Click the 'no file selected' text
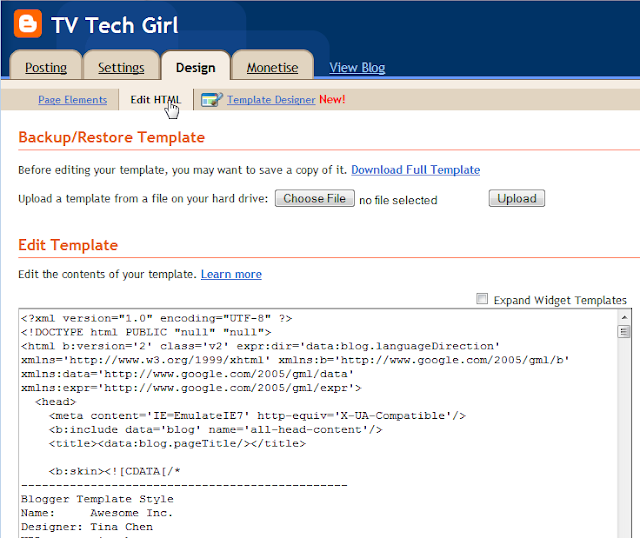This screenshot has height=538, width=640. [398, 200]
